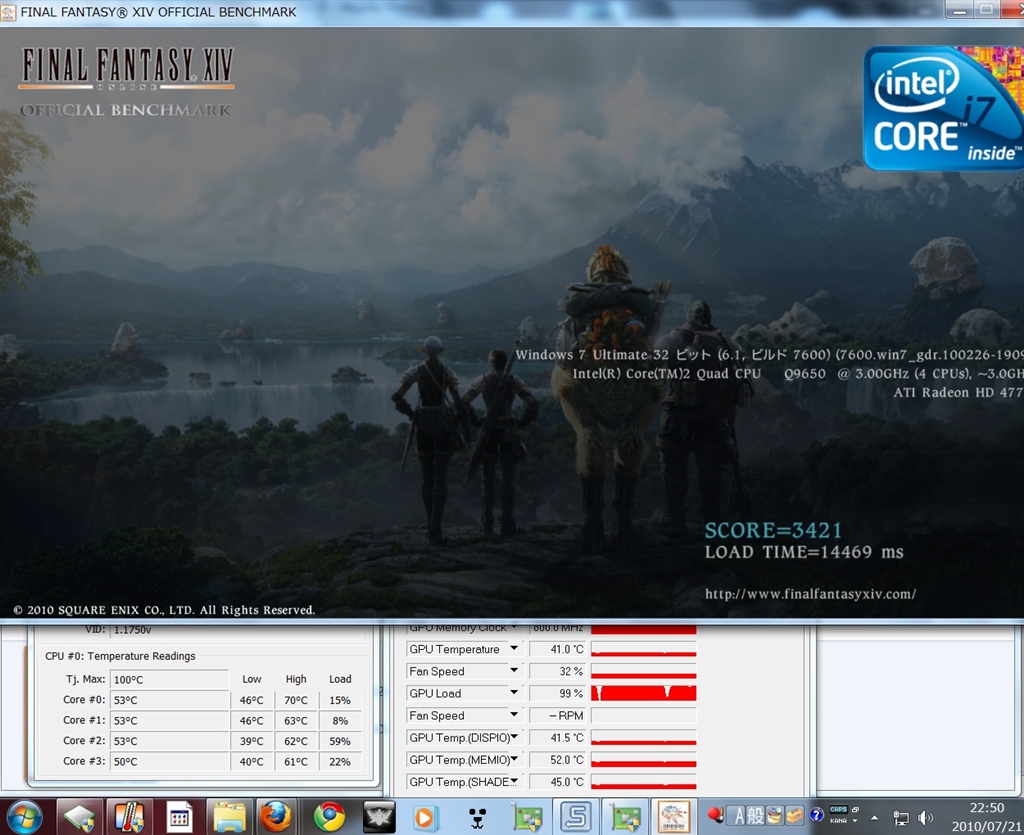
Task: Click the Core #0 temperature field 53°C
Action: pos(169,700)
